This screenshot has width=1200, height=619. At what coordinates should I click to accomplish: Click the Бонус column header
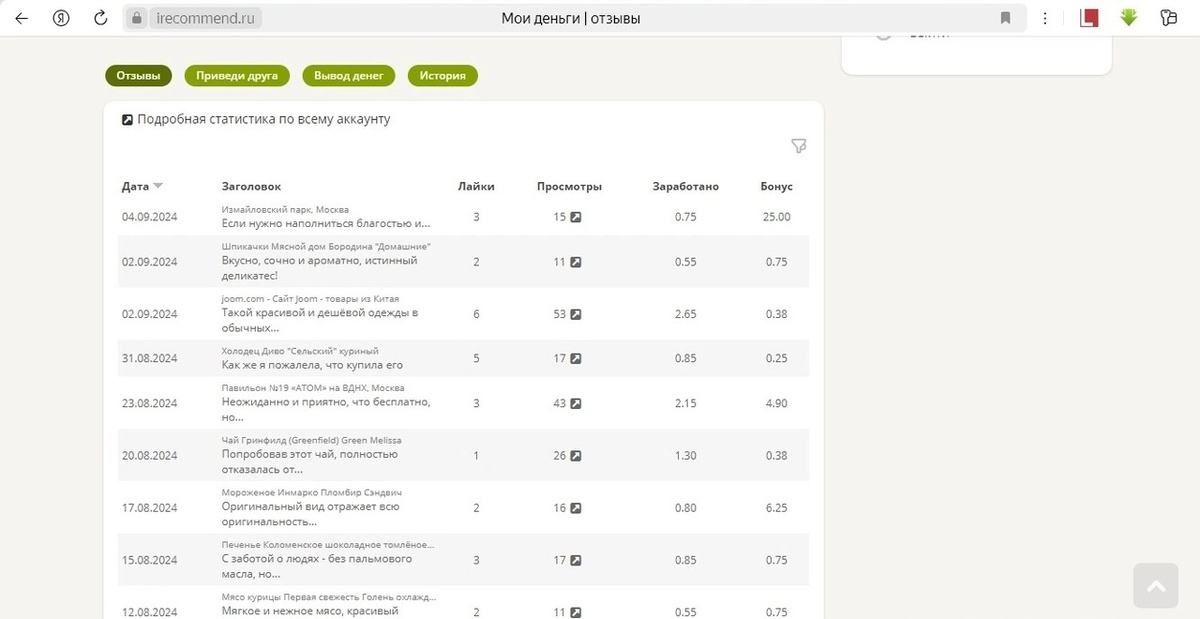click(x=776, y=186)
